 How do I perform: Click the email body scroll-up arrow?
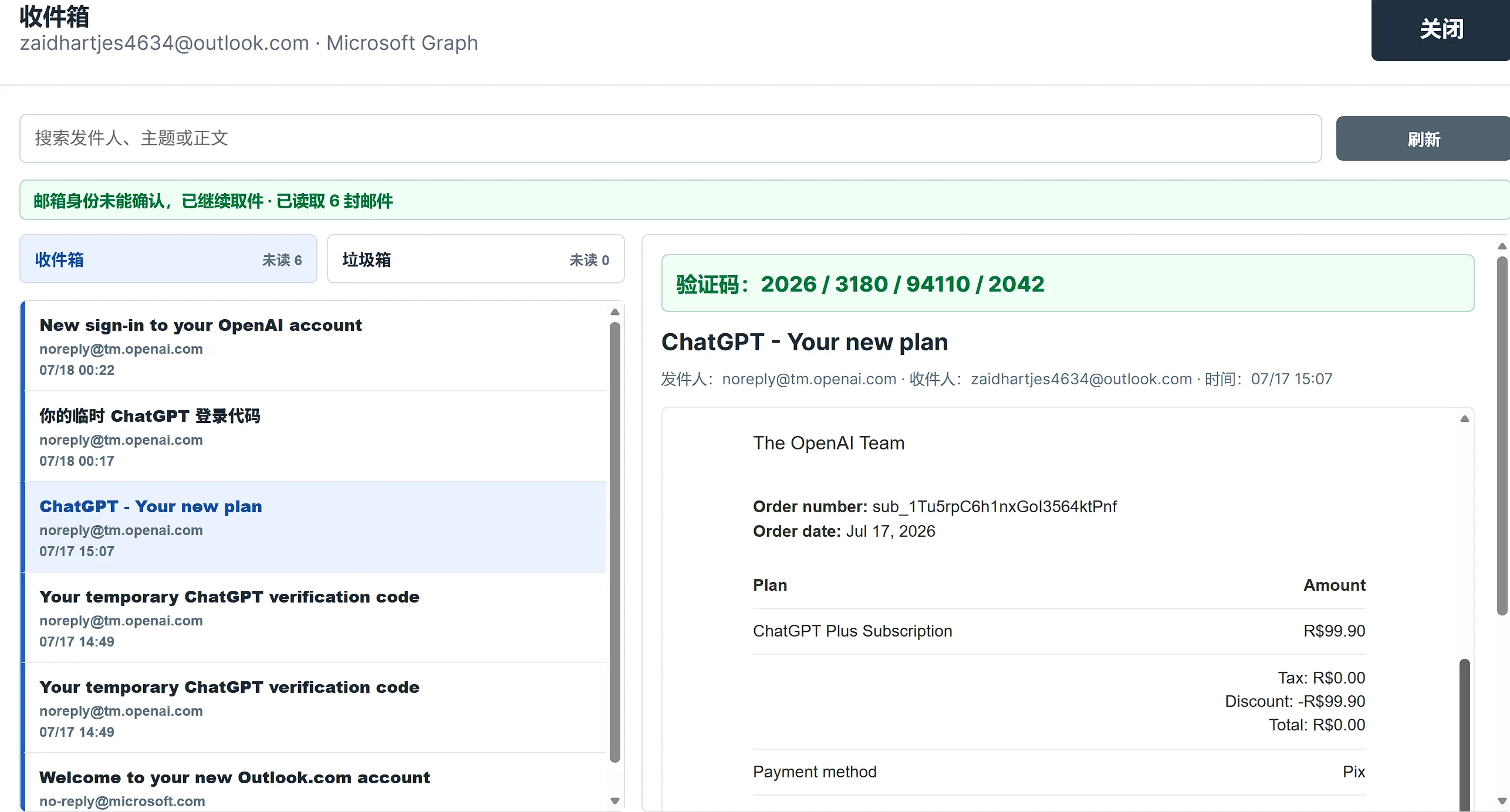[1465, 419]
